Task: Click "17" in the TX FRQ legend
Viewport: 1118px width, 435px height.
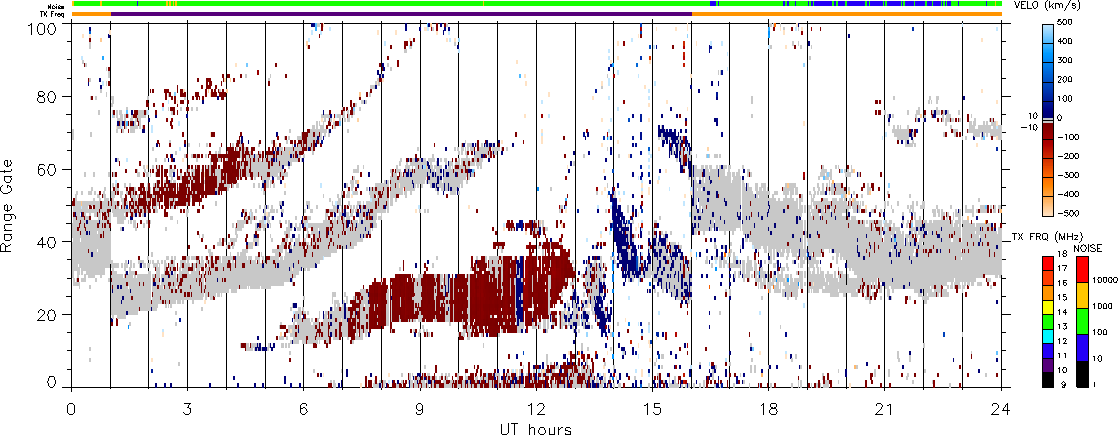Action: pos(1064,268)
